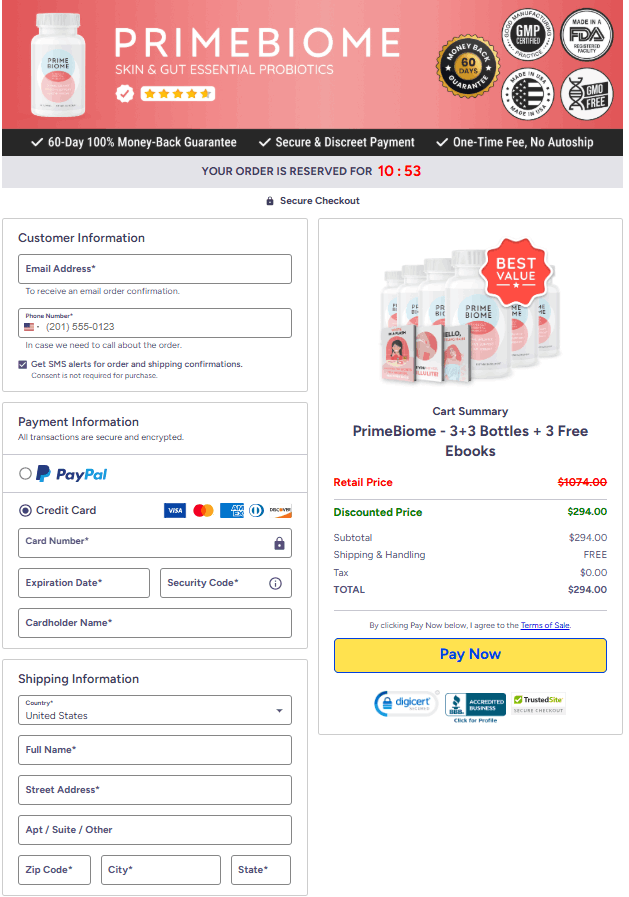This screenshot has height=897, width=629.
Task: Click the DigiCert secured badge
Action: [405, 703]
